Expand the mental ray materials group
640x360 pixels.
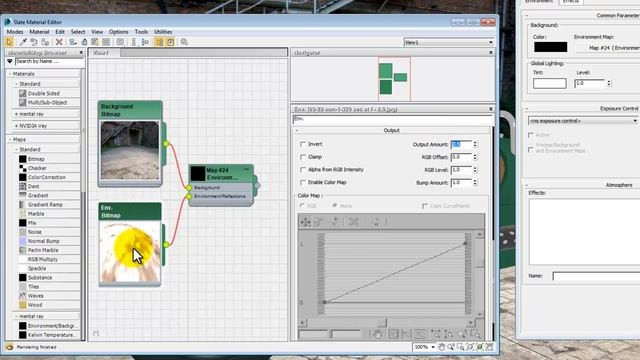[x=16, y=114]
